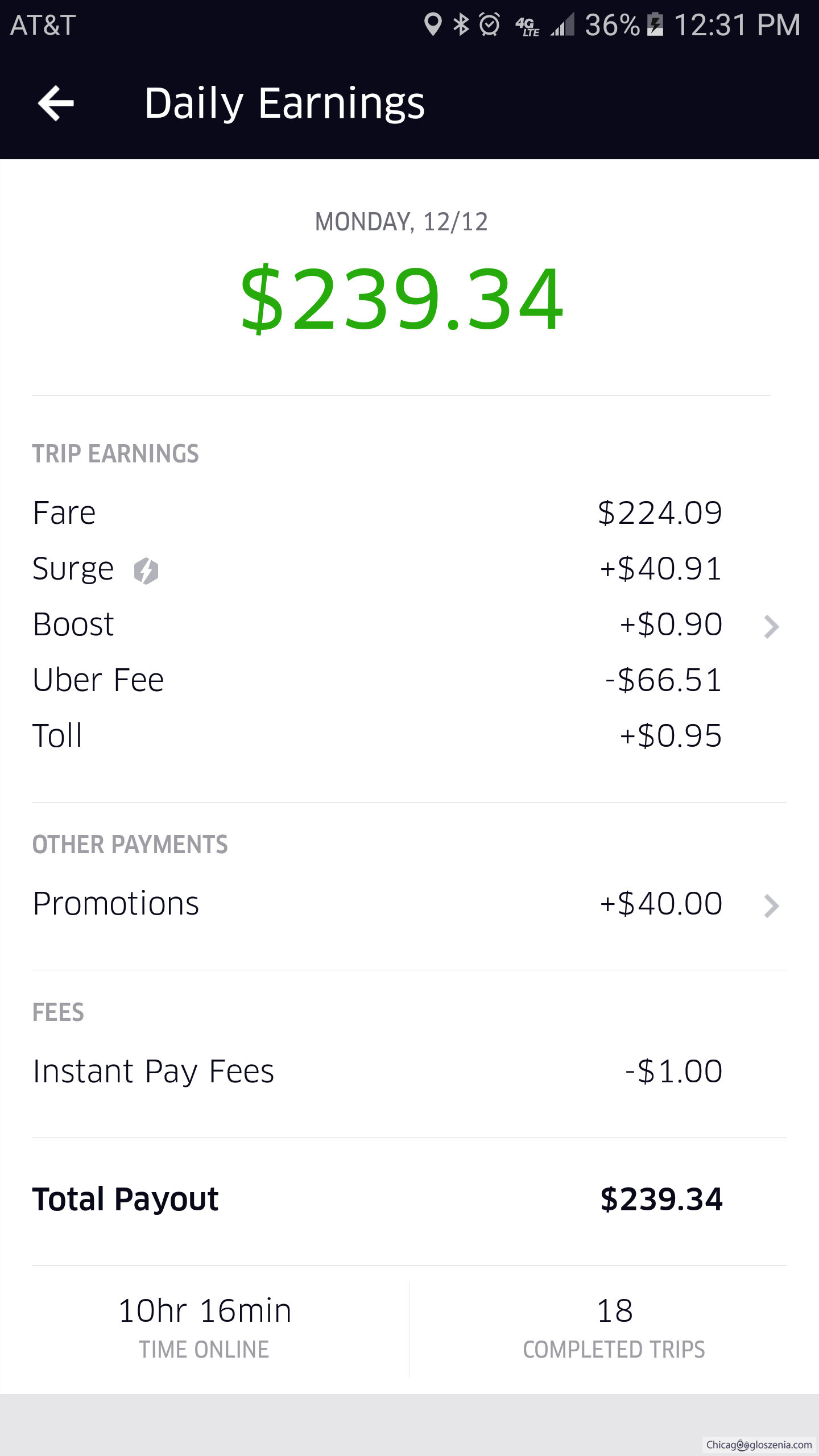Select the Uber Fee line item
Viewport: 819px width, 1456px height.
click(375, 680)
